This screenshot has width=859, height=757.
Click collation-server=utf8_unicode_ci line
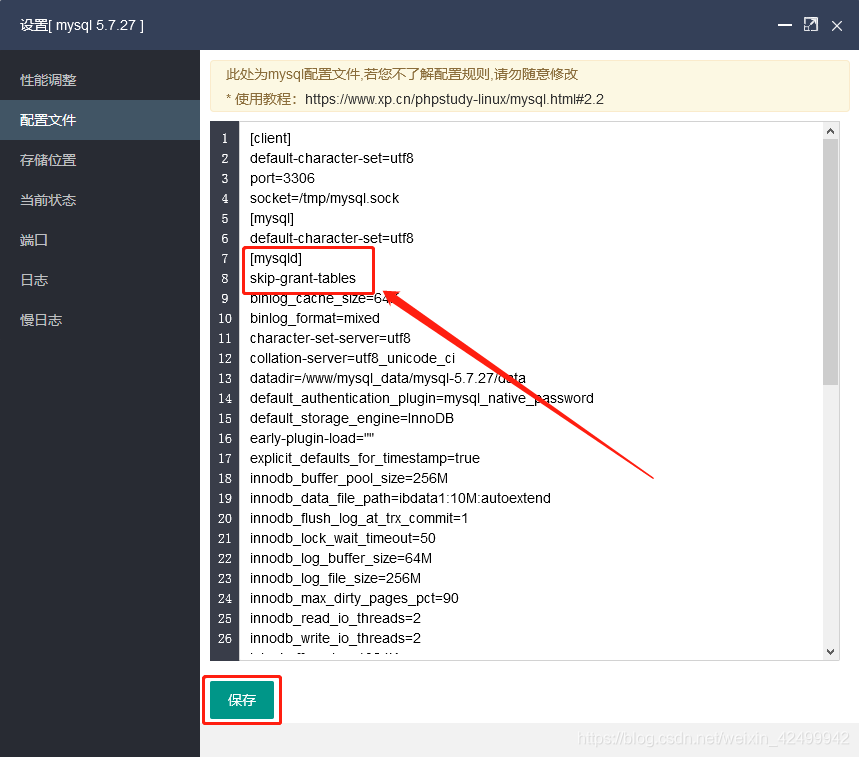tap(352, 358)
